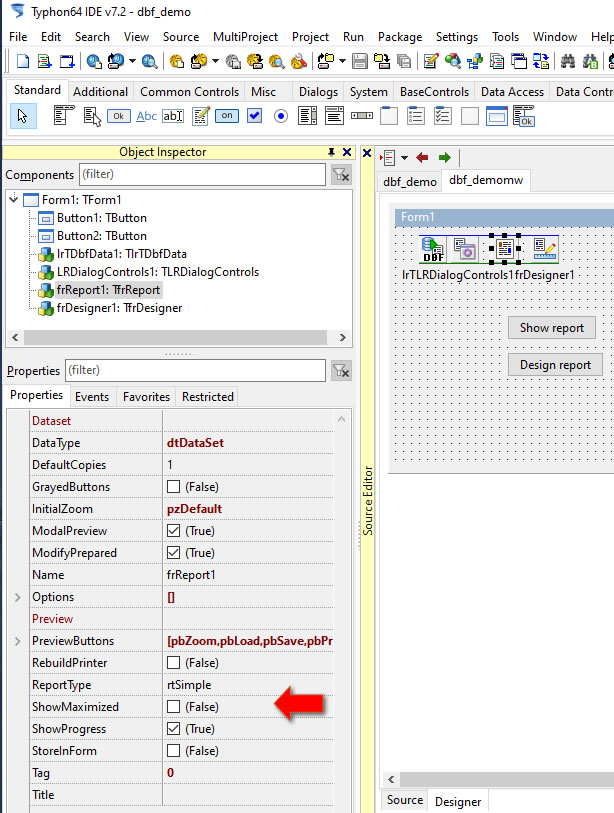Pick the TEdit 'ab' component icon

[173, 116]
